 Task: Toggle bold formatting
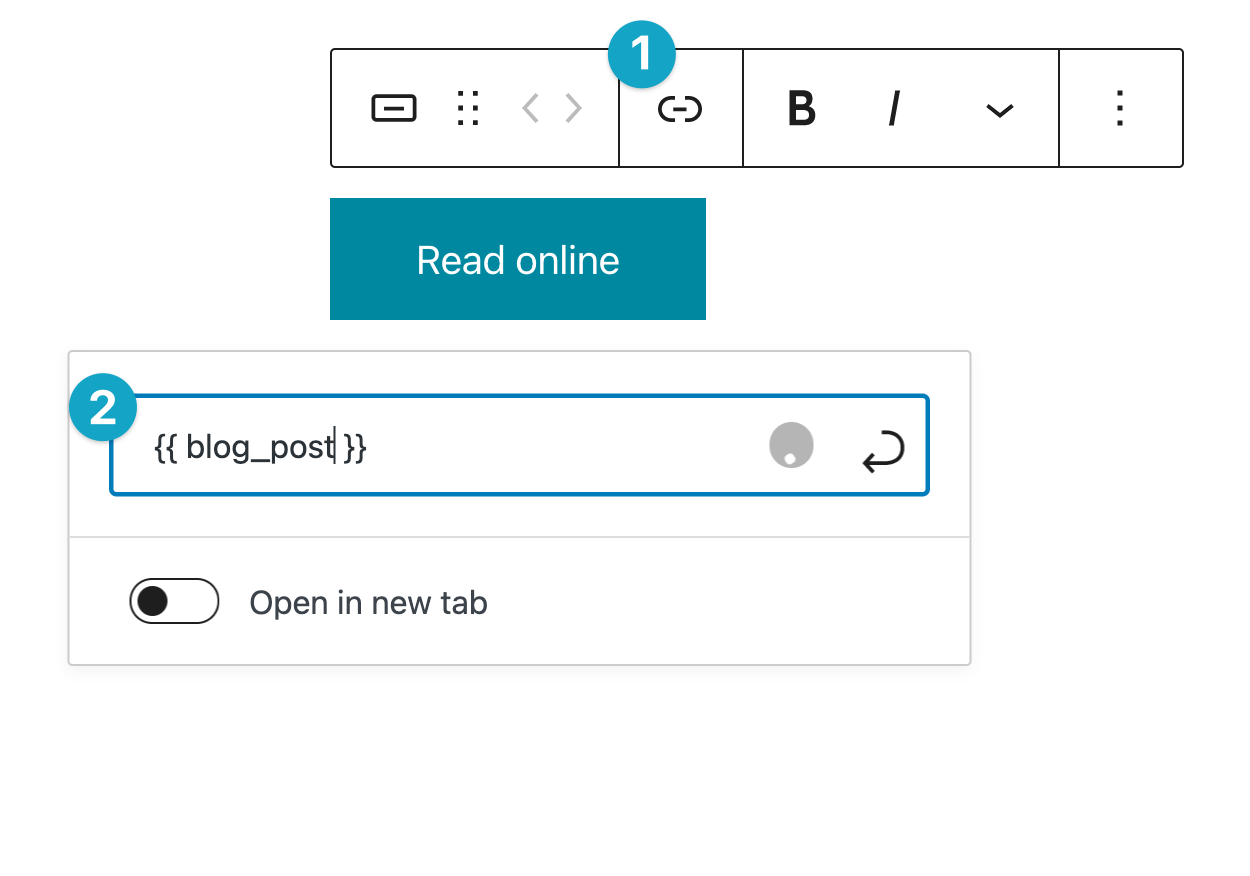click(x=801, y=109)
